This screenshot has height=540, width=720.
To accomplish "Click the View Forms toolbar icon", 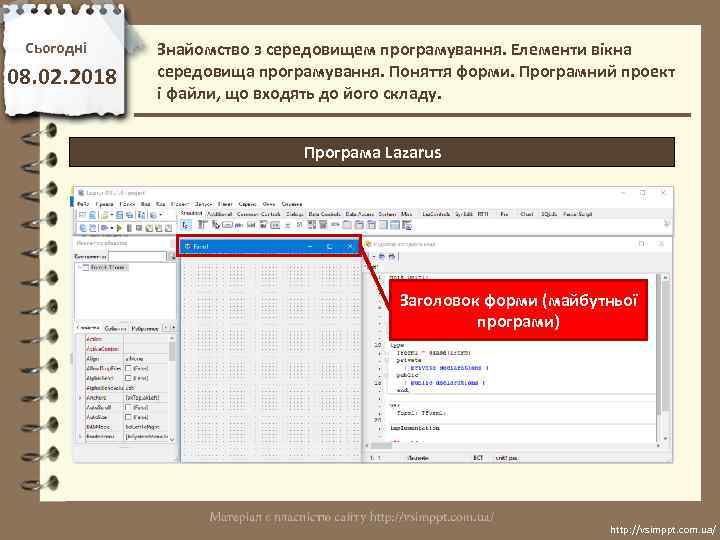I will click(x=92, y=227).
